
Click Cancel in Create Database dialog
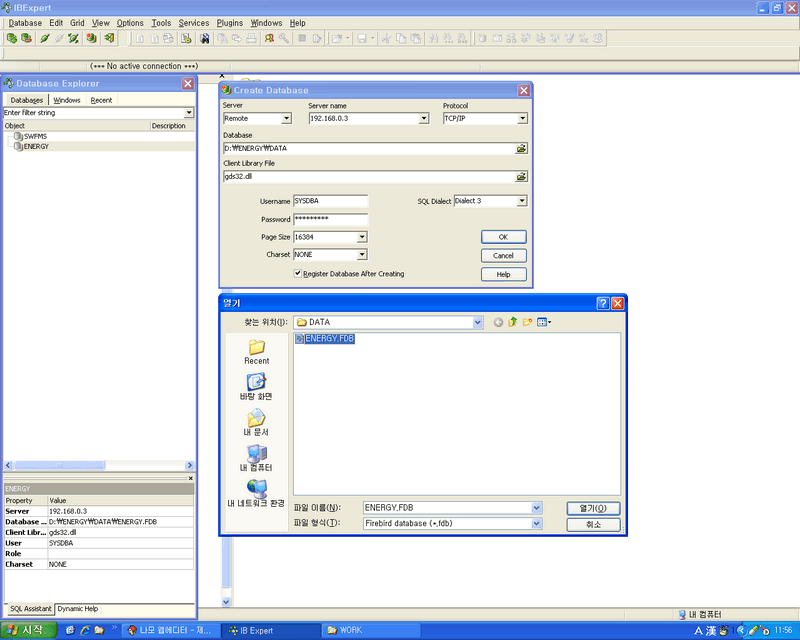(504, 256)
